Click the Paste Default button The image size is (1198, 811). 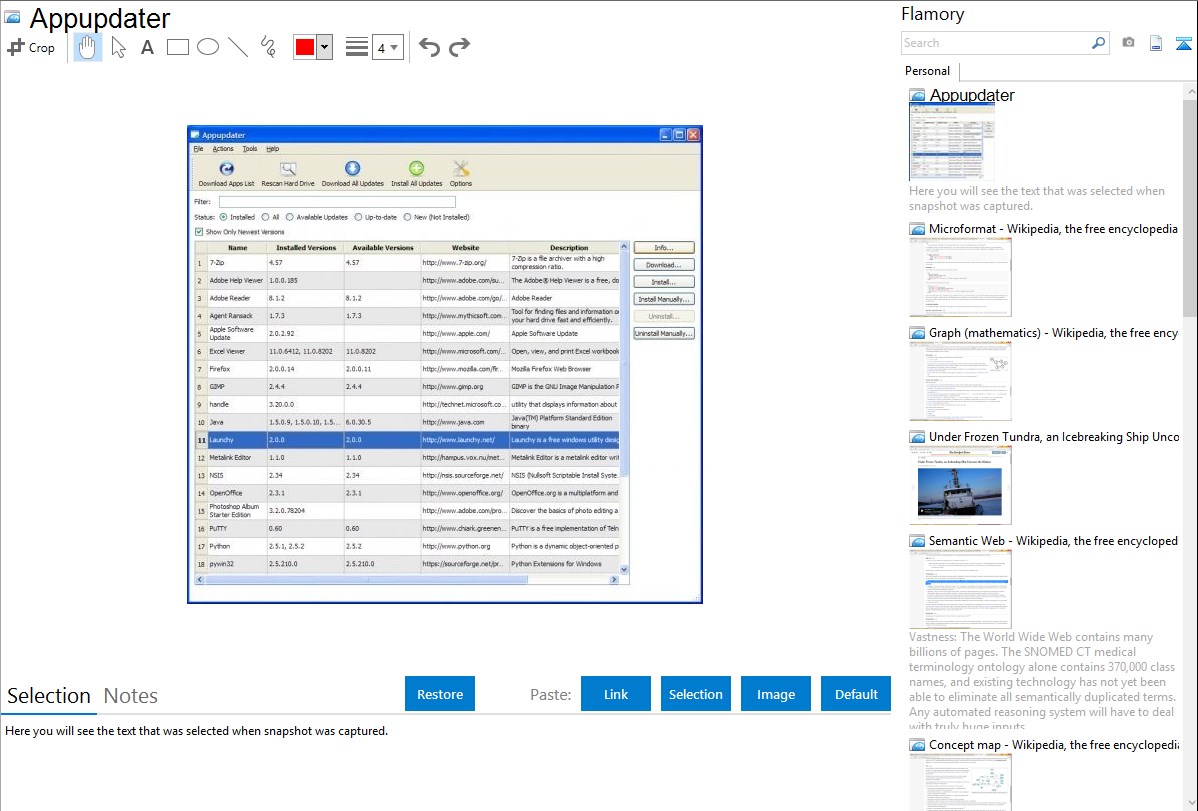pyautogui.click(x=856, y=694)
